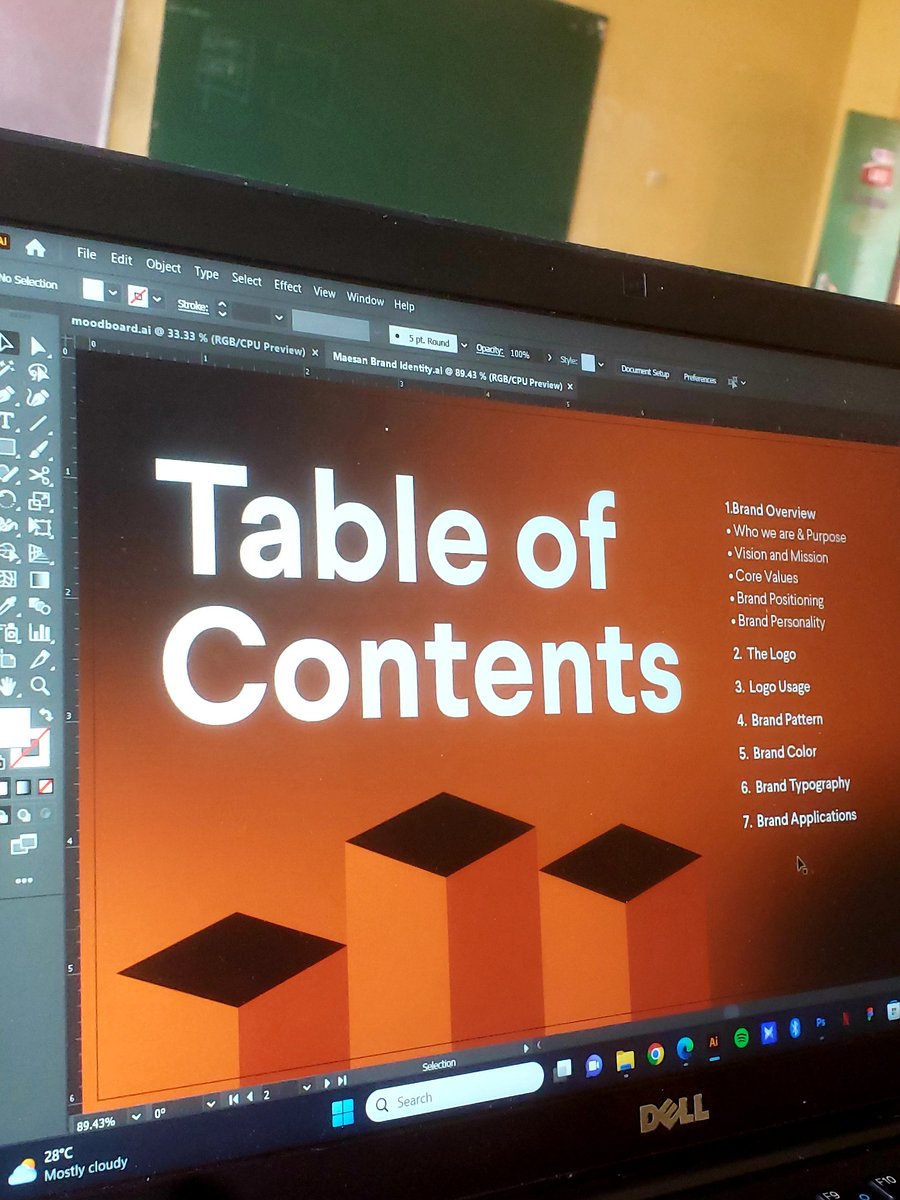
Task: Open the Chrome taskbar icon
Action: [655, 1053]
